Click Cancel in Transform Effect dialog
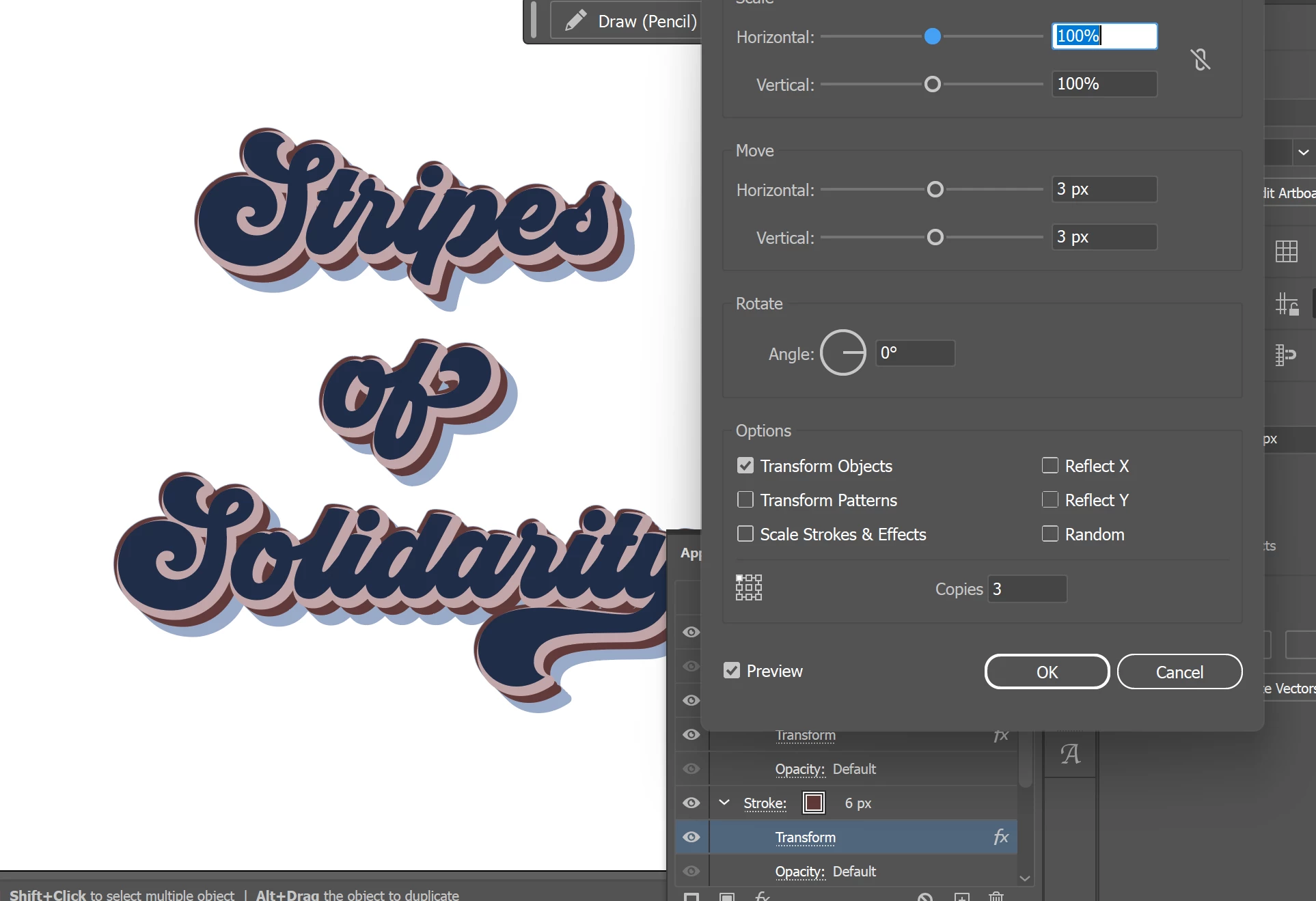Screen dimensions: 1316x901 pos(1179,672)
